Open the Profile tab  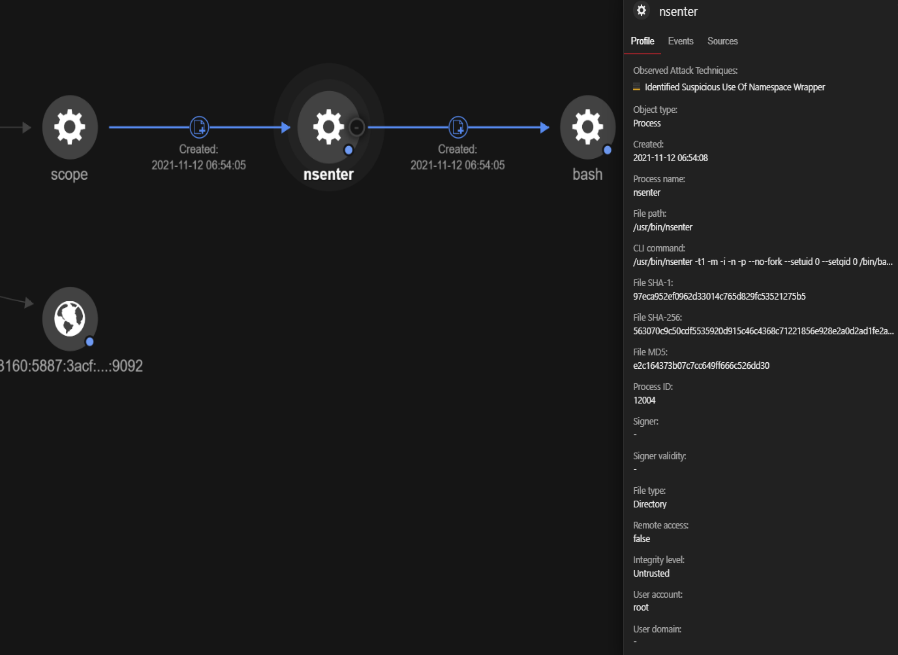(x=643, y=41)
